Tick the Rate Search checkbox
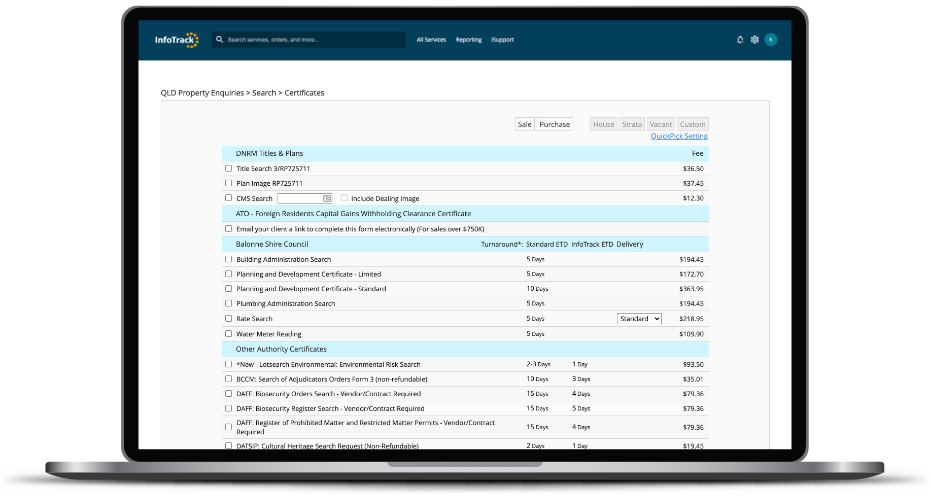 click(229, 318)
